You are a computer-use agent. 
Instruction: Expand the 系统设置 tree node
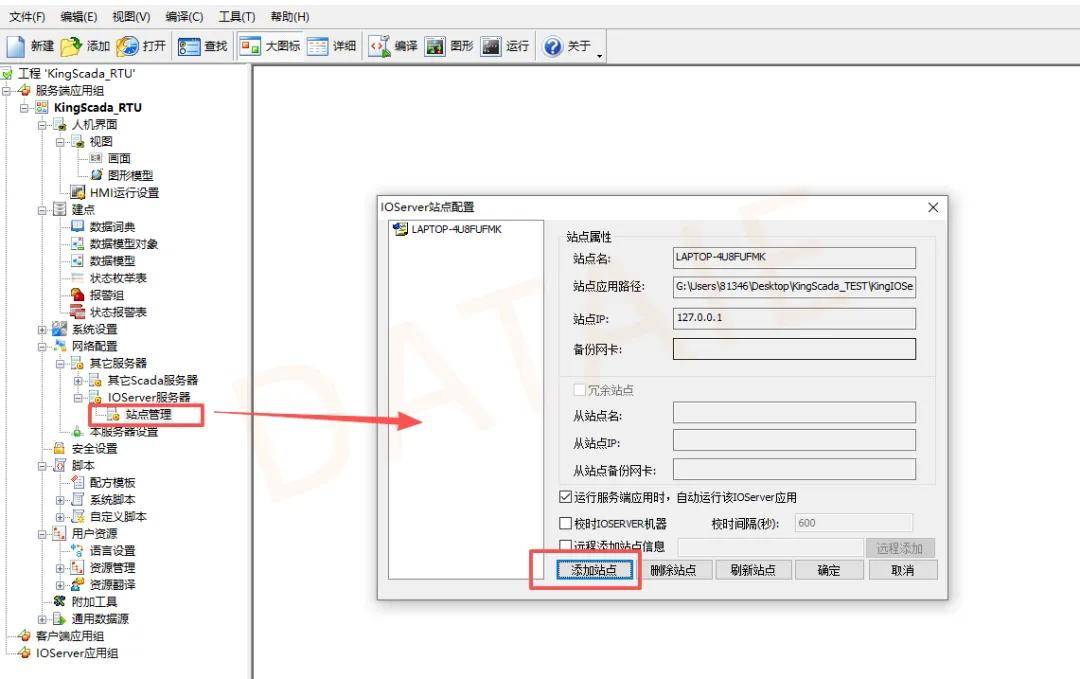pos(43,329)
